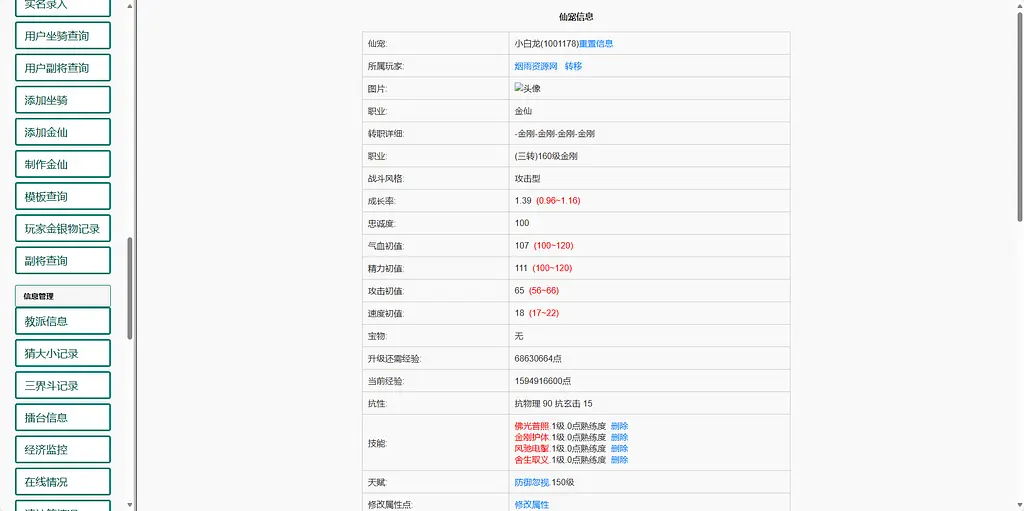Click the resistance text 抗物理 90 抗玄击 15
This screenshot has height=511, width=1024.
coord(554,404)
